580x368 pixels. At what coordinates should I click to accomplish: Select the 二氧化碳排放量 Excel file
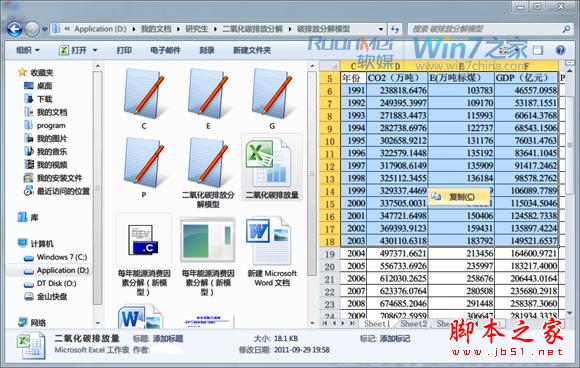(272, 168)
